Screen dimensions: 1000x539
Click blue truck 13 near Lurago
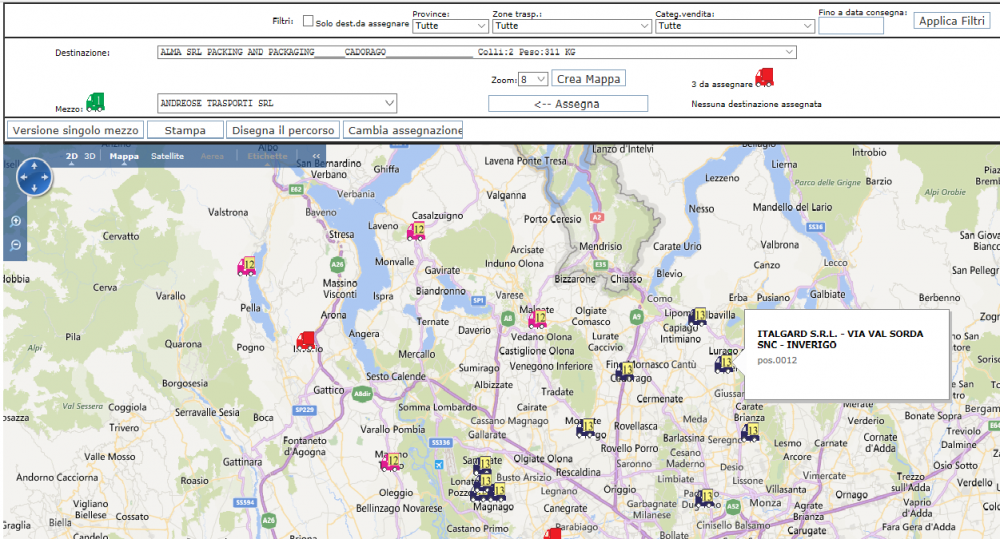pyautogui.click(x=724, y=364)
